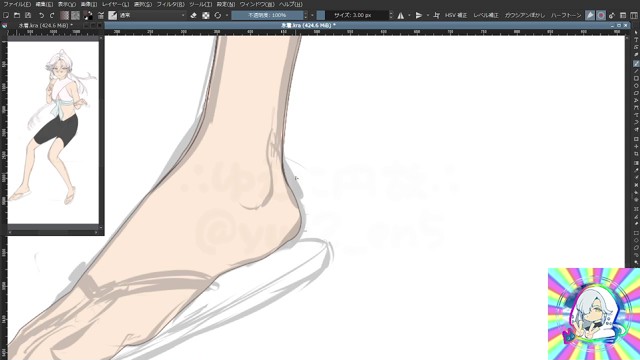Viewport: 640px width, 360px height.
Task: Open the ファイル menu
Action: 17,4
